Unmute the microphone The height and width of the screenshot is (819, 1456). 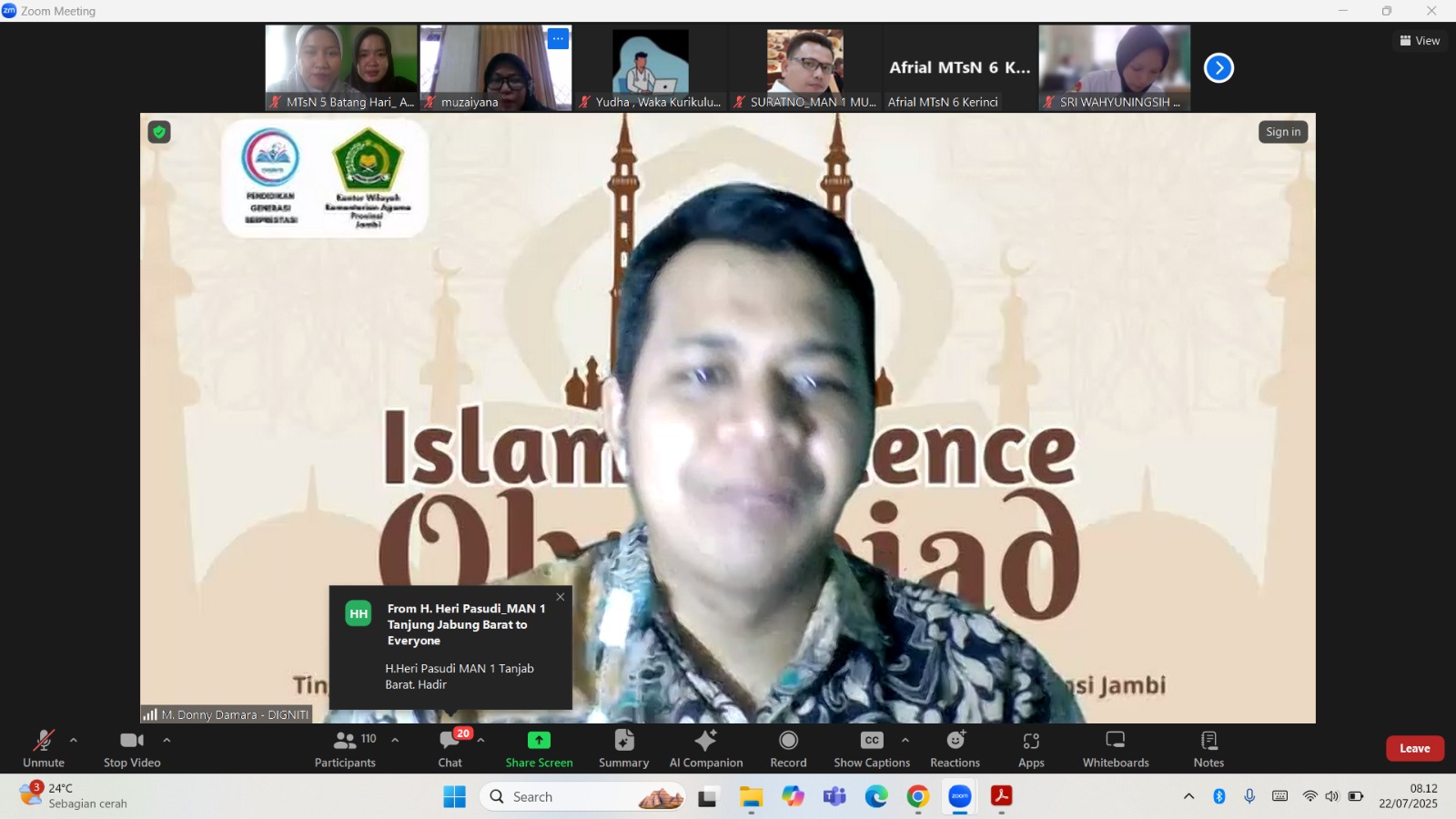(x=43, y=748)
